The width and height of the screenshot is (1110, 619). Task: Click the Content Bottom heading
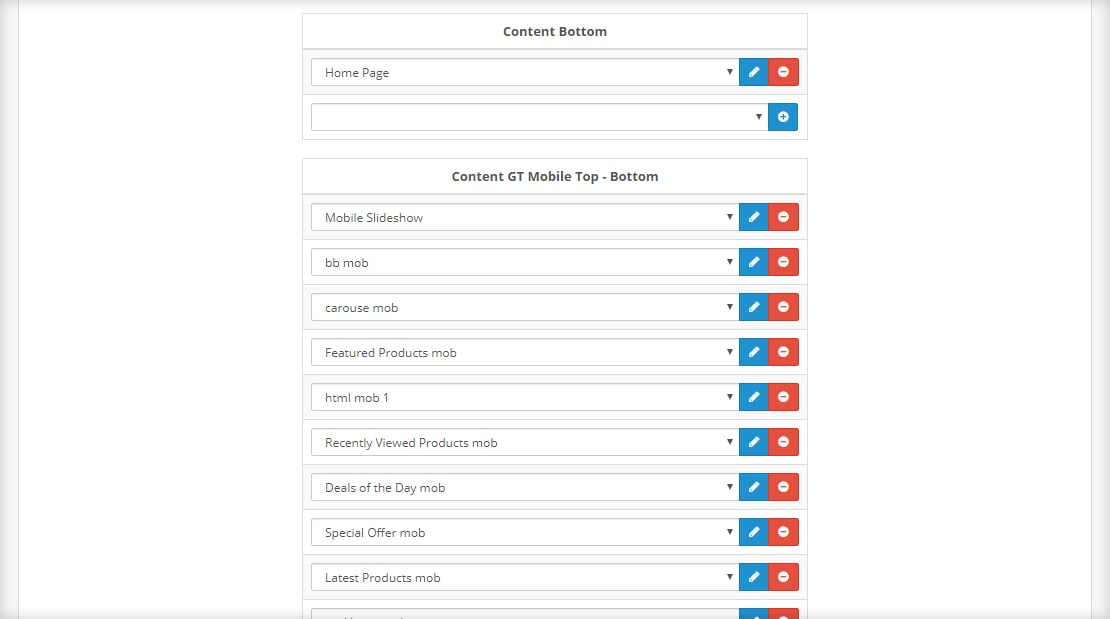pyautogui.click(x=555, y=31)
